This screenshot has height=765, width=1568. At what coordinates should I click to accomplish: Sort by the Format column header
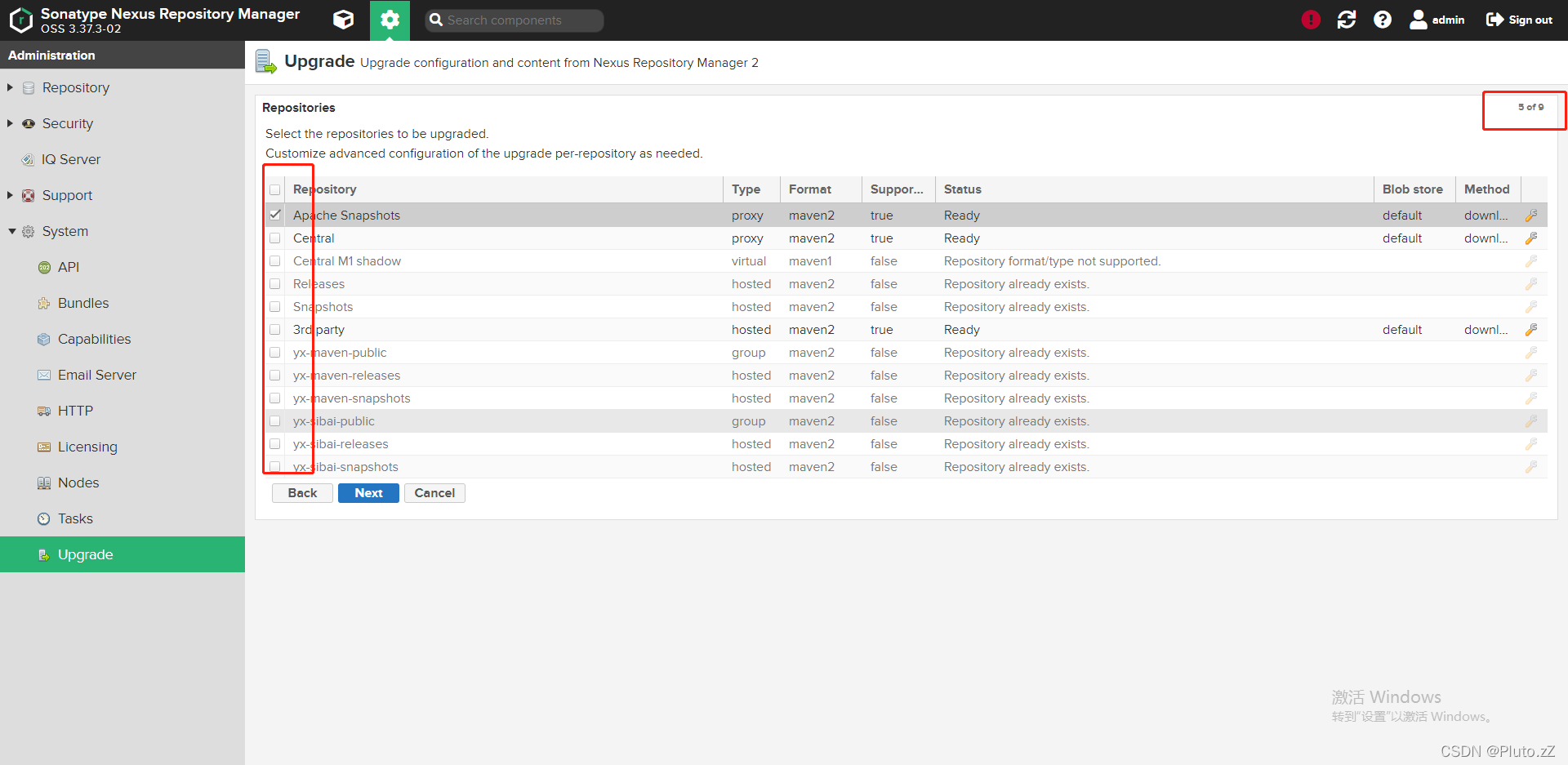(821, 189)
